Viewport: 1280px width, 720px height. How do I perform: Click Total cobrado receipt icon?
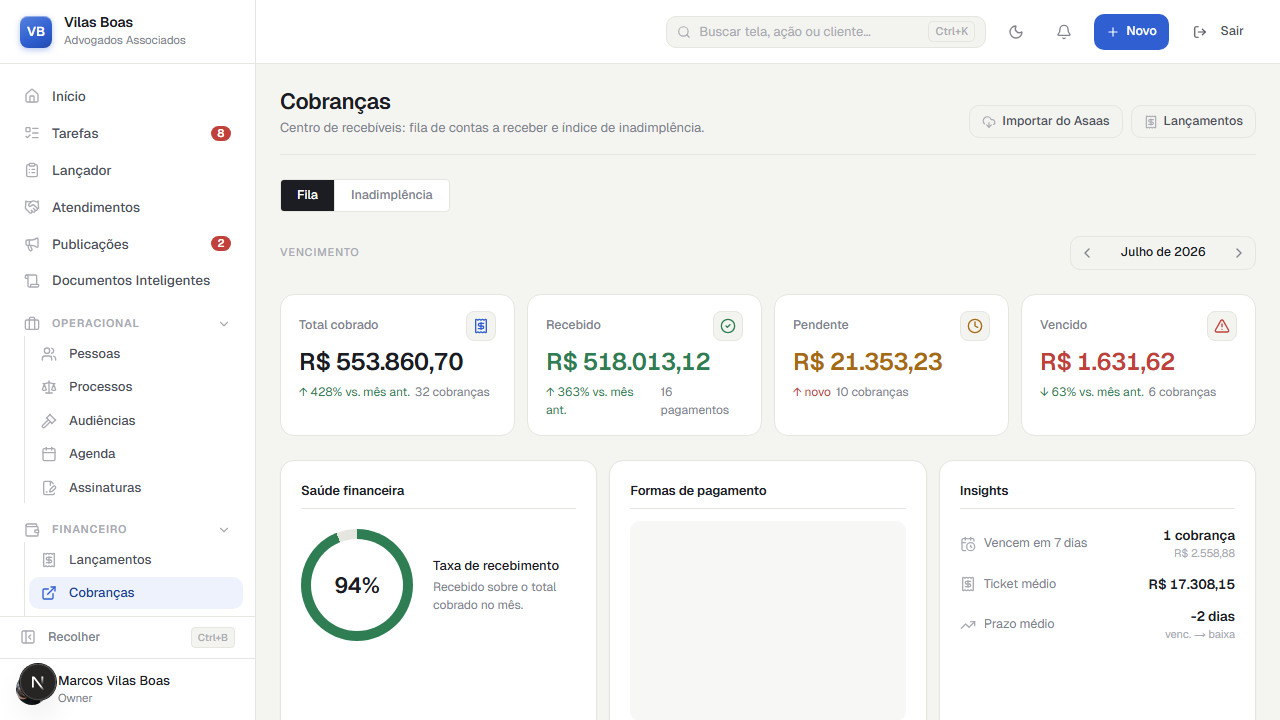click(x=481, y=326)
